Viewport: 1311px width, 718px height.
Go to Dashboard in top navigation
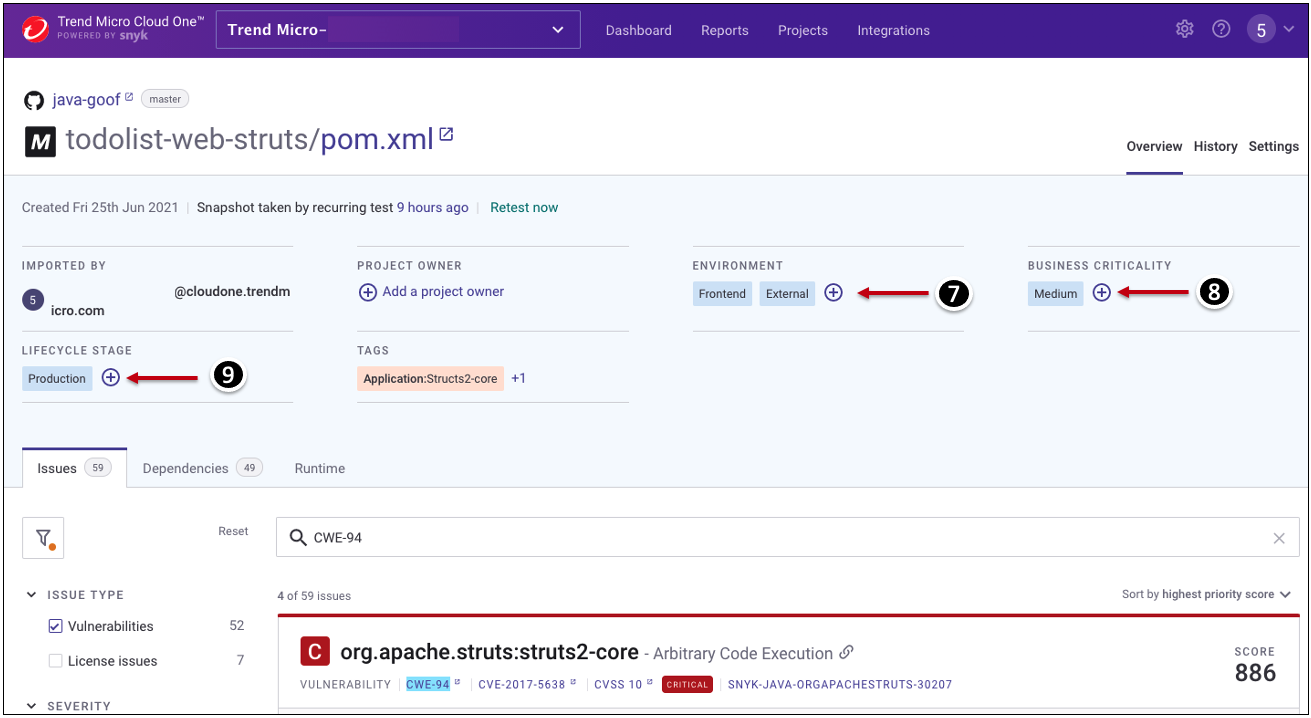tap(639, 30)
